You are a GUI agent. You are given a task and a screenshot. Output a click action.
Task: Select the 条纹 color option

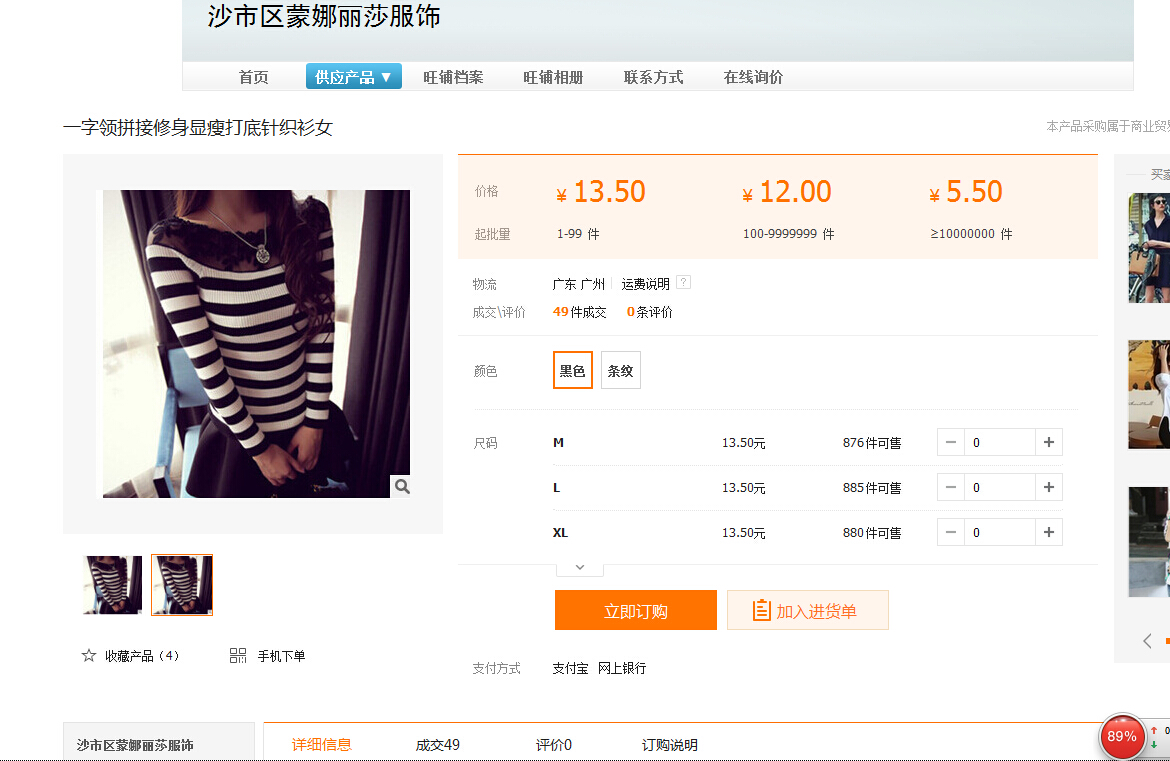coord(620,370)
